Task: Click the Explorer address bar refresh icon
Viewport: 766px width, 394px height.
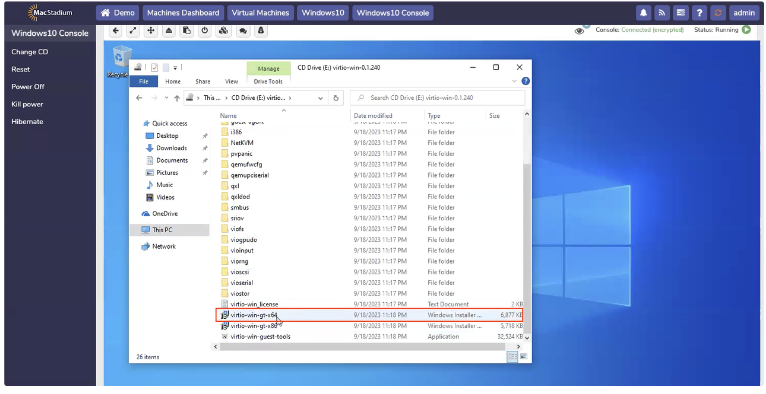Action: pos(336,98)
